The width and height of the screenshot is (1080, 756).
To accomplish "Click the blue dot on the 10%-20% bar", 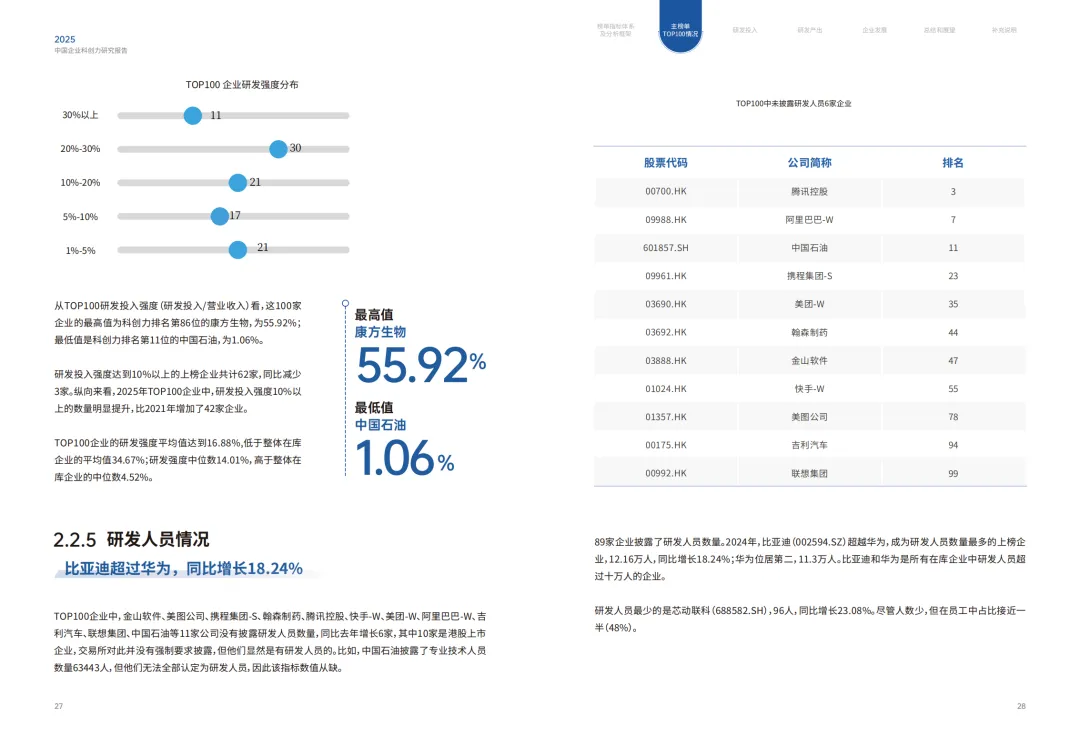I will point(238,182).
